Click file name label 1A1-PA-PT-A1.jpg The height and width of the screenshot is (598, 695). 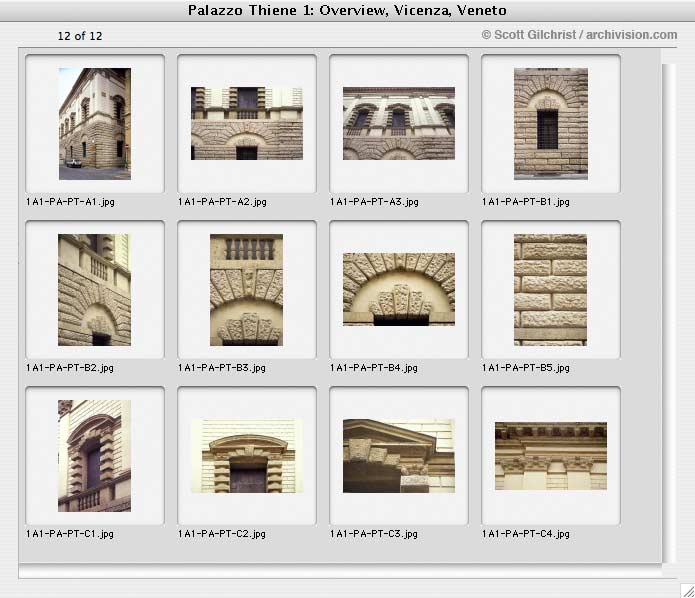tap(70, 202)
